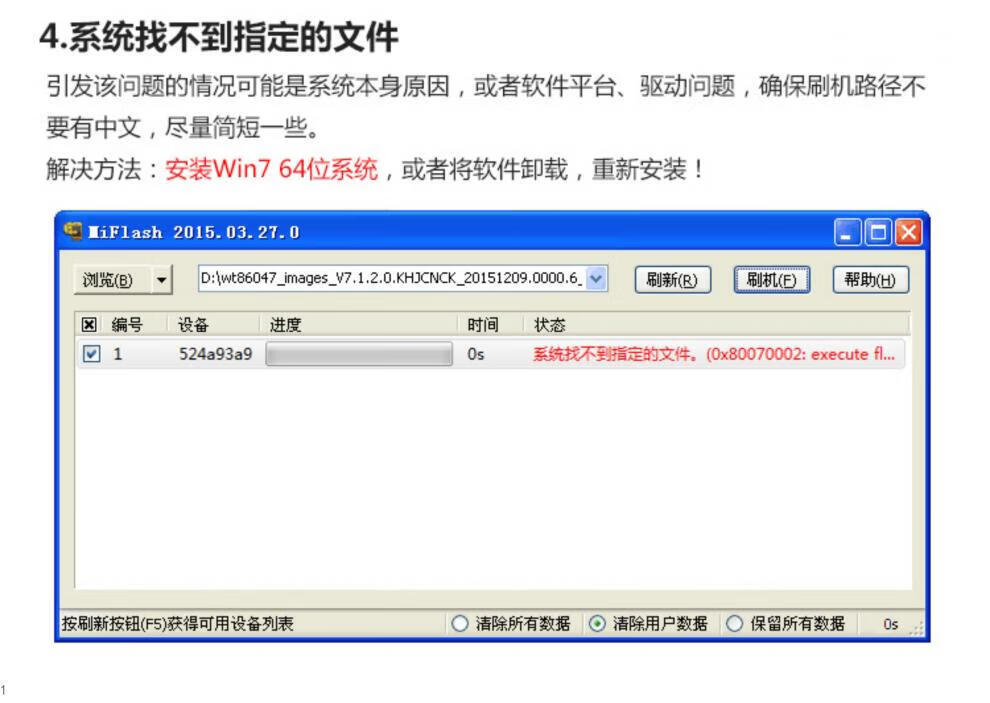Maximize the MiFlash window
Image resolution: width=990 pixels, height=703 pixels.
pos(877,233)
